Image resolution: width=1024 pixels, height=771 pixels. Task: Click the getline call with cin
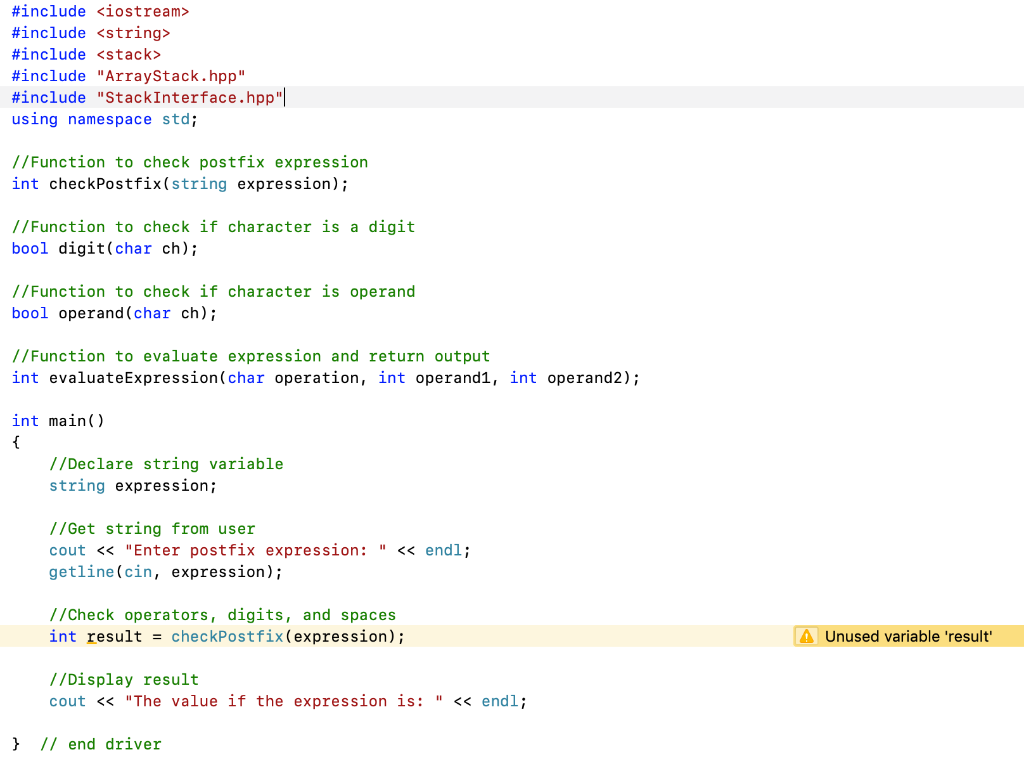pos(165,571)
